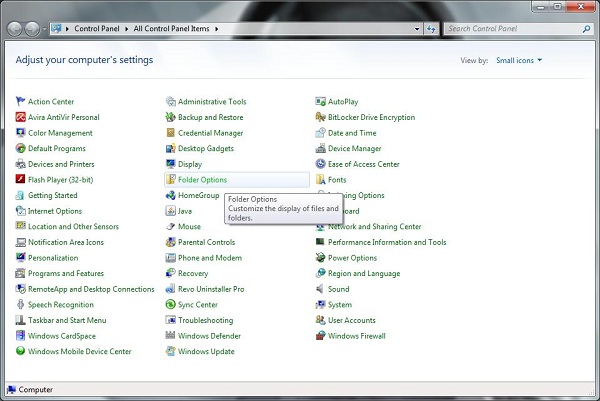The width and height of the screenshot is (600, 401).
Task: Click Control Panel in the address breadcrumb
Action: pyautogui.click(x=99, y=28)
